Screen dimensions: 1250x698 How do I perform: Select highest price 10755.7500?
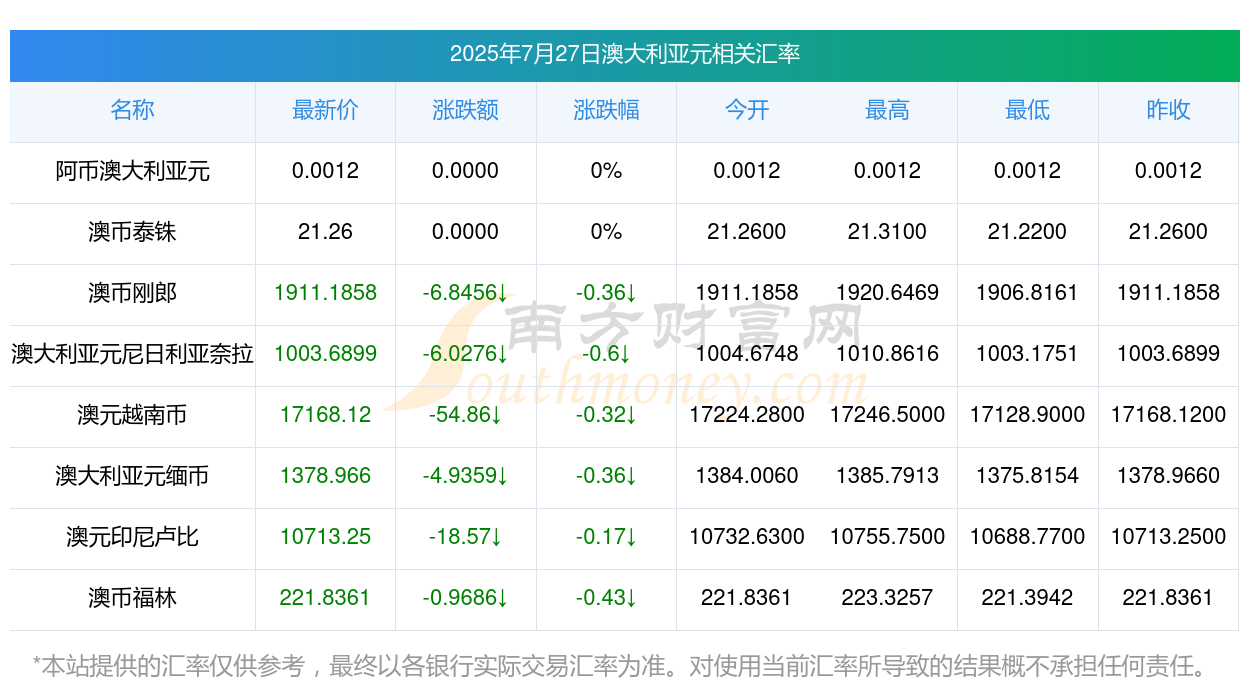click(x=887, y=537)
